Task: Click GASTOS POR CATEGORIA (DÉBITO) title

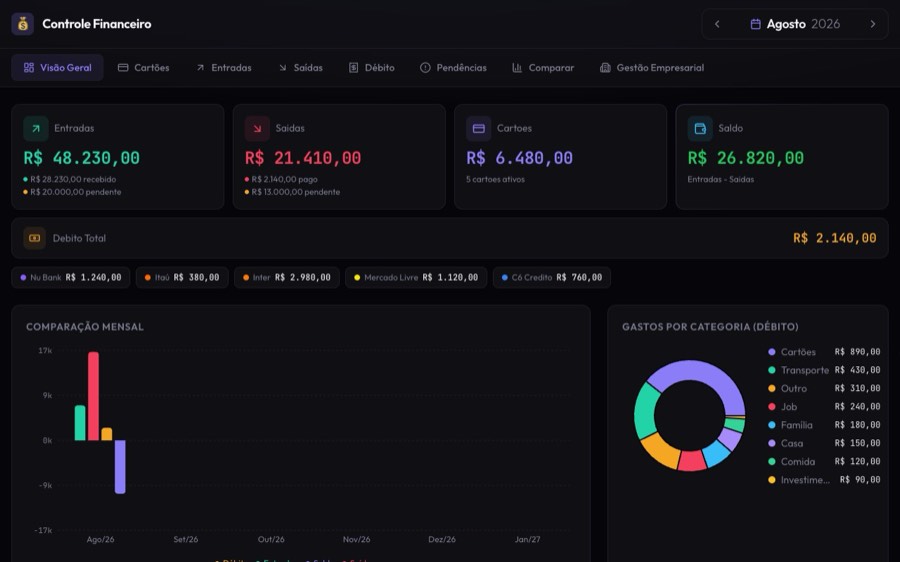Action: pyautogui.click(x=710, y=327)
